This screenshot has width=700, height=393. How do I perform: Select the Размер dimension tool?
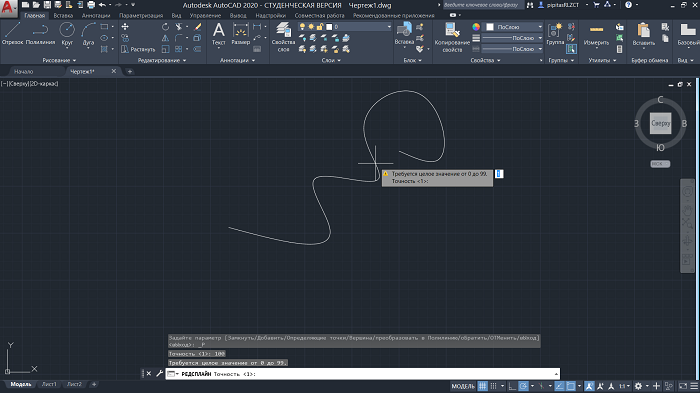(241, 34)
